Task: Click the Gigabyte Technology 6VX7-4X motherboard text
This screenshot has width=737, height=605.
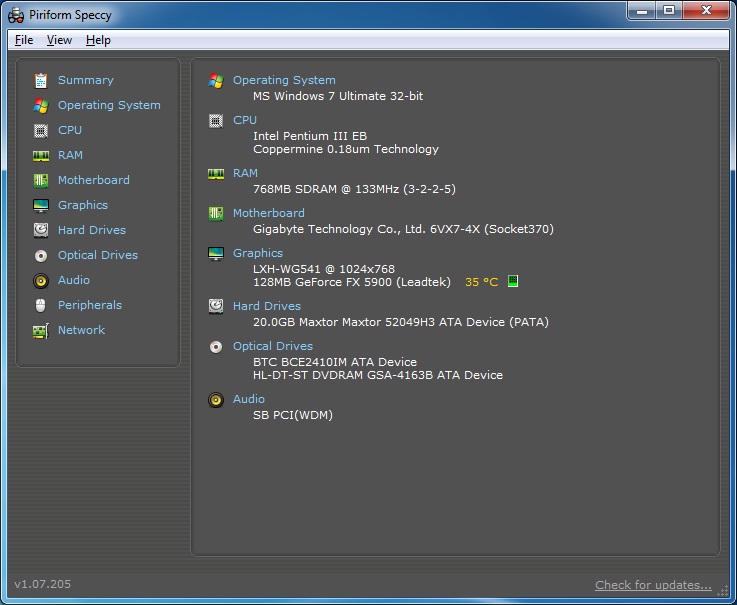Action: tap(403, 229)
